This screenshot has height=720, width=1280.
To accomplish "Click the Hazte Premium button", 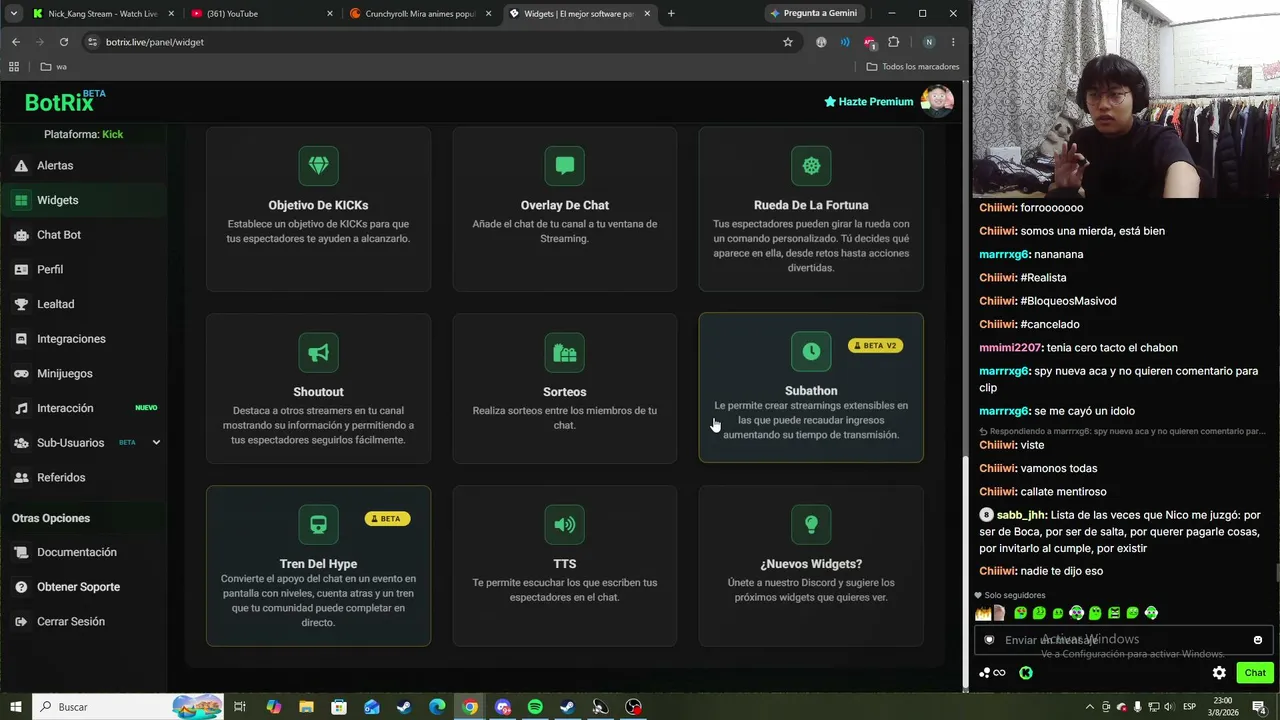I will tap(868, 102).
